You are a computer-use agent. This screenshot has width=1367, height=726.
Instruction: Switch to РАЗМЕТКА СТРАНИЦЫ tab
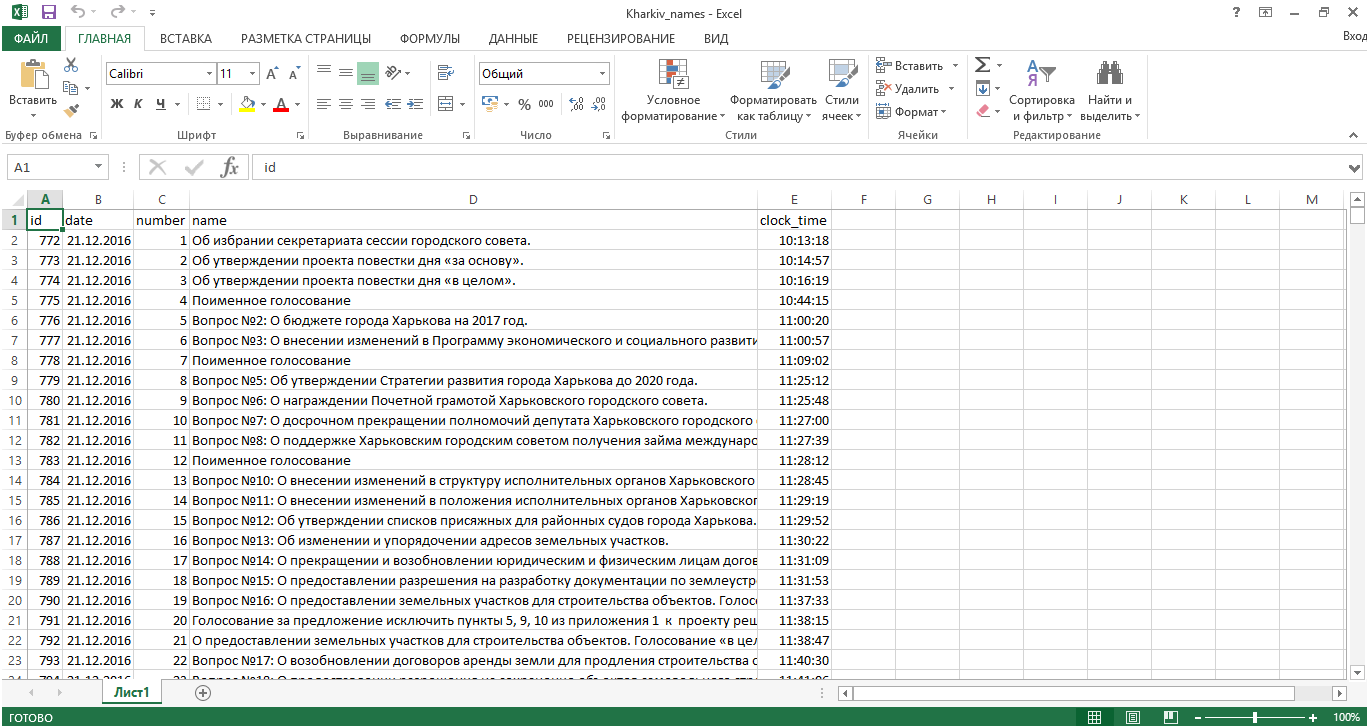tap(306, 39)
